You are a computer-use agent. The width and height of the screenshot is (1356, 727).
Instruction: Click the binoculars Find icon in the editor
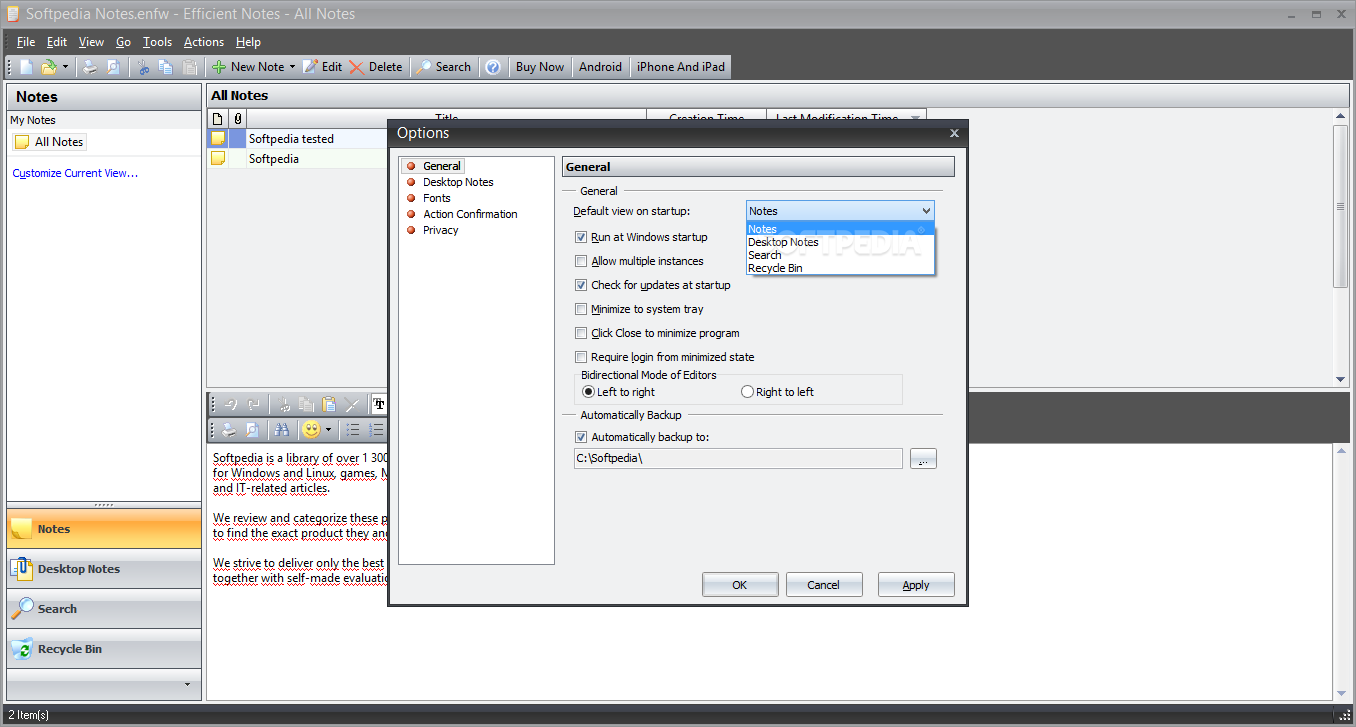282,430
